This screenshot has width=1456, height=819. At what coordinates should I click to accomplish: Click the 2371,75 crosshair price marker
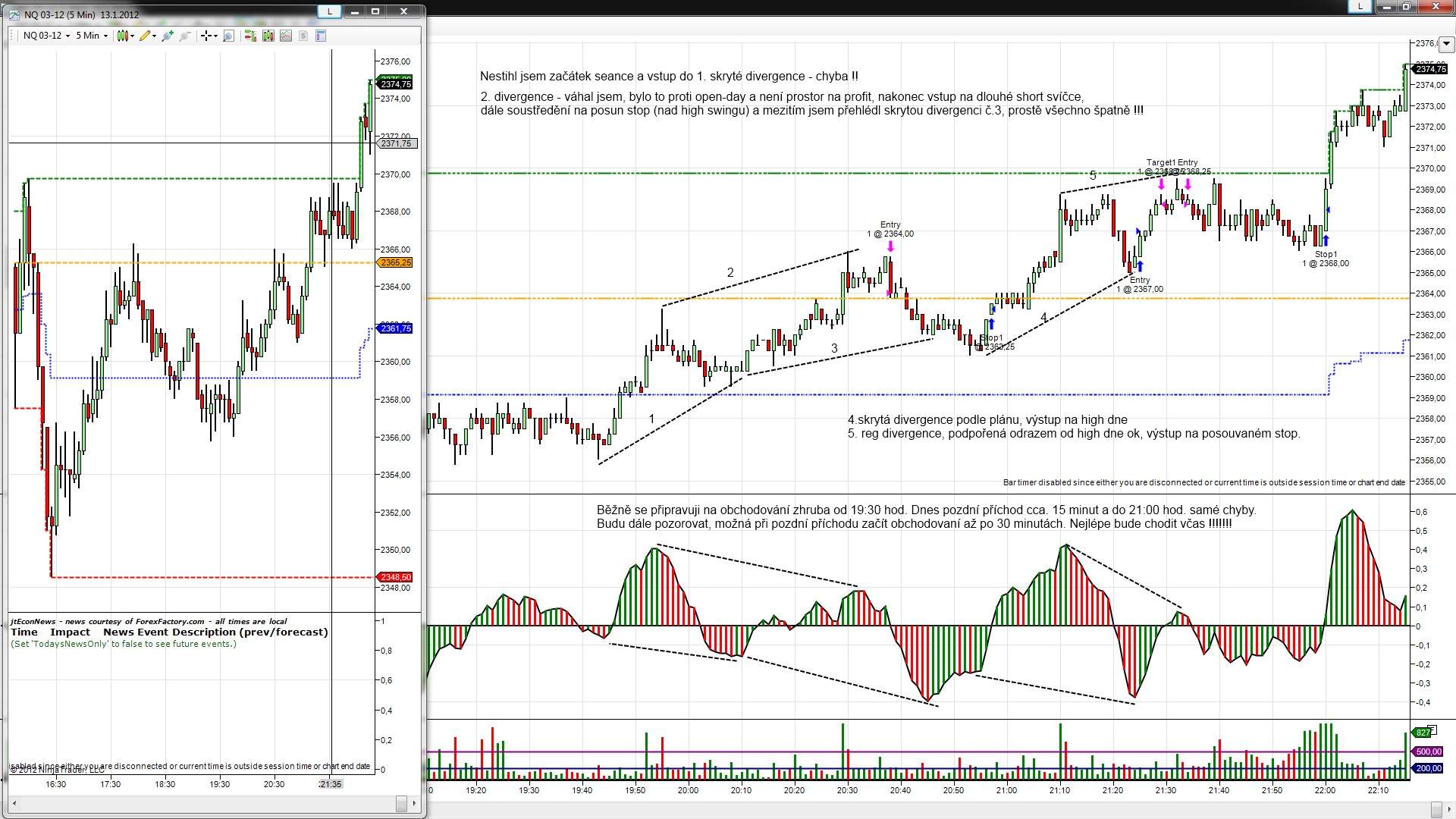pos(396,143)
